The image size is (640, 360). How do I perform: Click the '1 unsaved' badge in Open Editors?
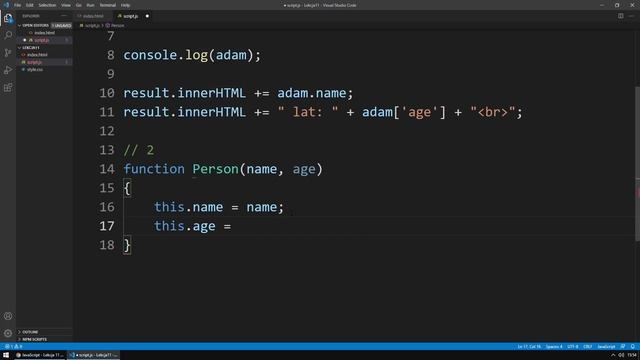point(62,25)
